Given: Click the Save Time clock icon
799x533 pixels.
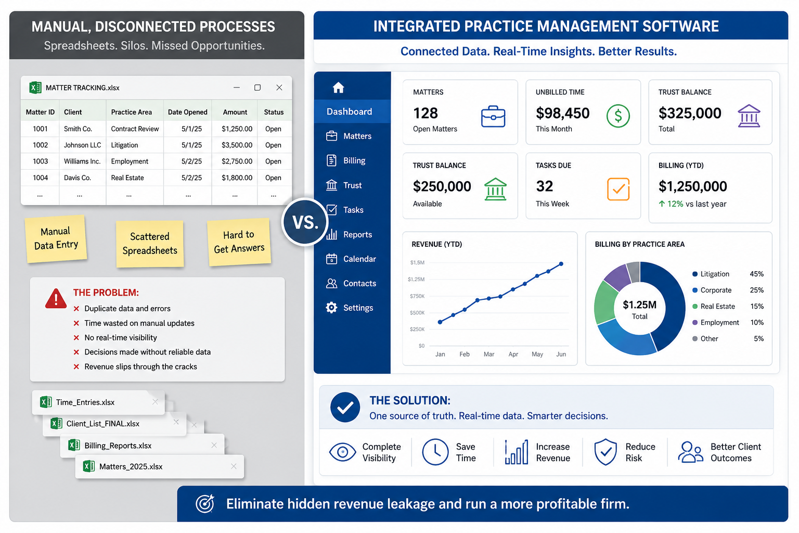Looking at the screenshot, I should point(435,452).
